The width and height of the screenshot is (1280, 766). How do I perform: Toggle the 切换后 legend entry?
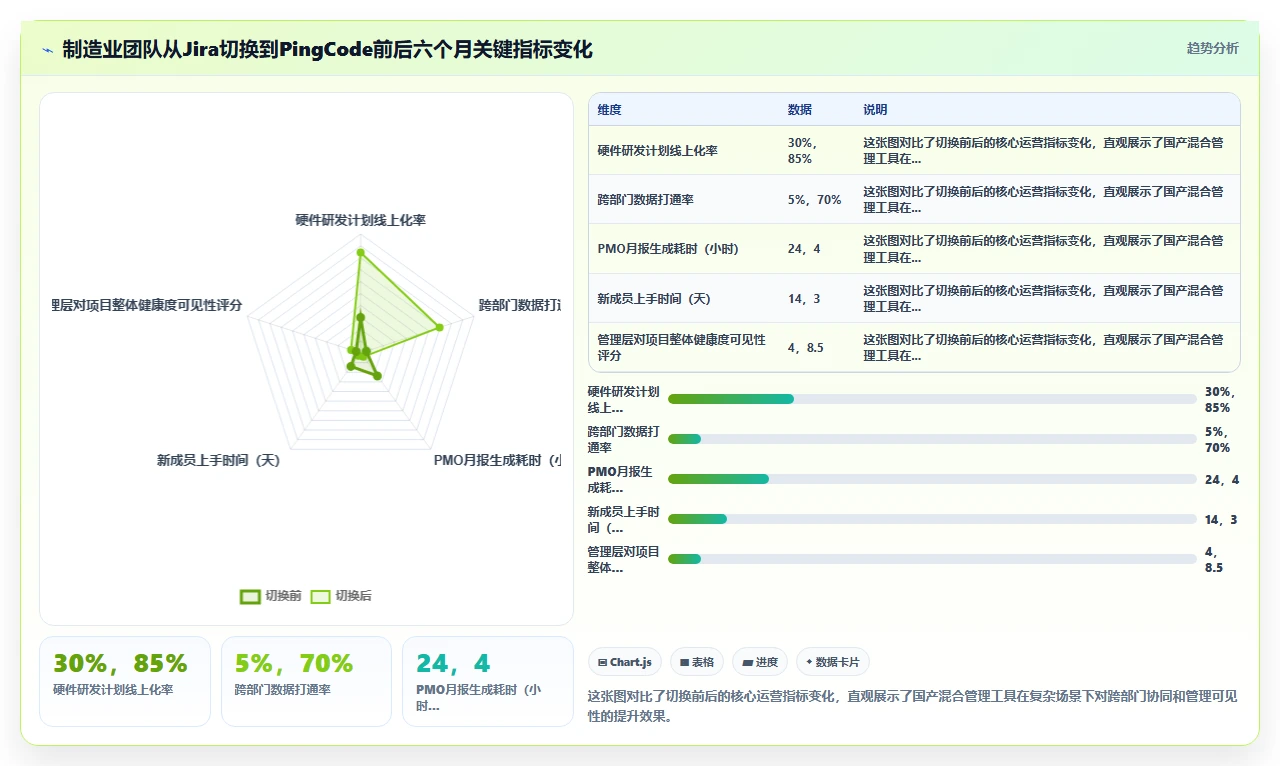pyautogui.click(x=341, y=596)
